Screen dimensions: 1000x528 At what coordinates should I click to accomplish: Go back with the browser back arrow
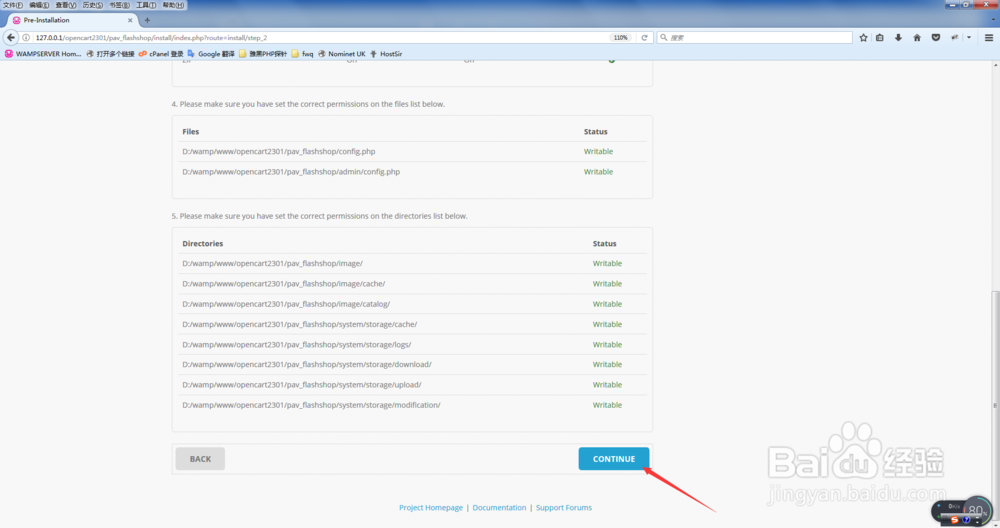[x=10, y=38]
